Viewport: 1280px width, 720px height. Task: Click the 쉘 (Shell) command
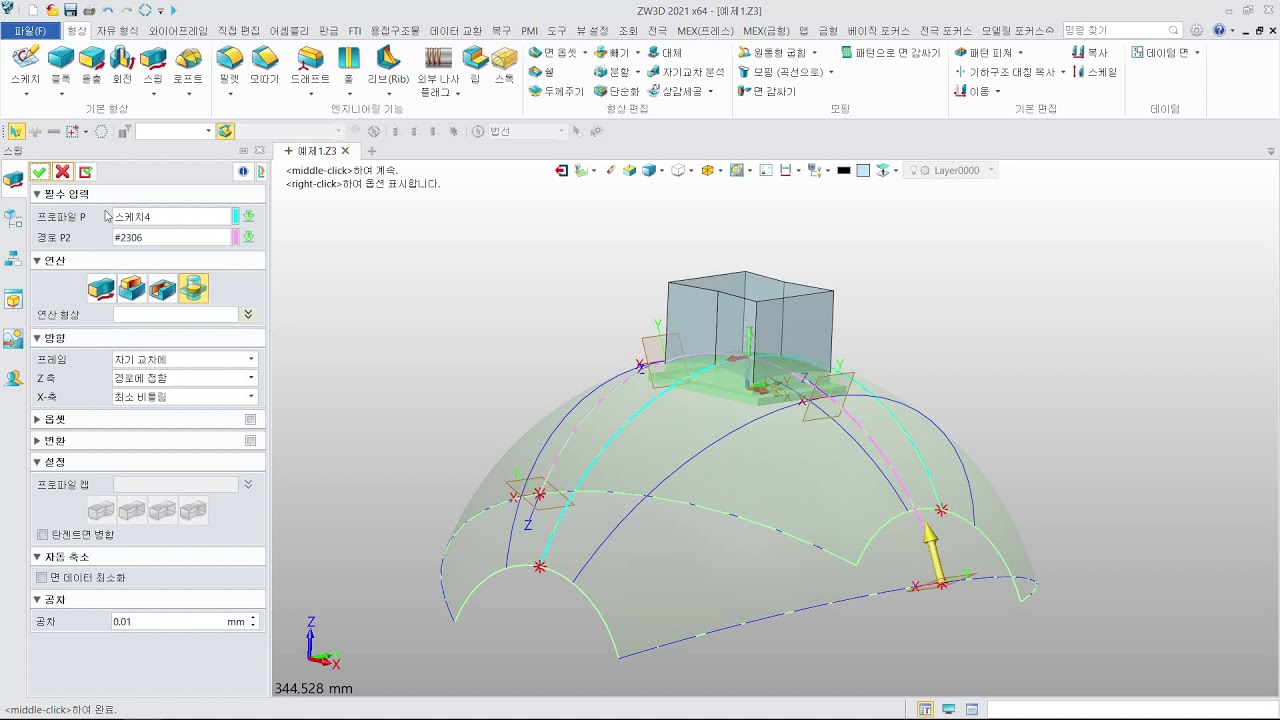coord(542,72)
